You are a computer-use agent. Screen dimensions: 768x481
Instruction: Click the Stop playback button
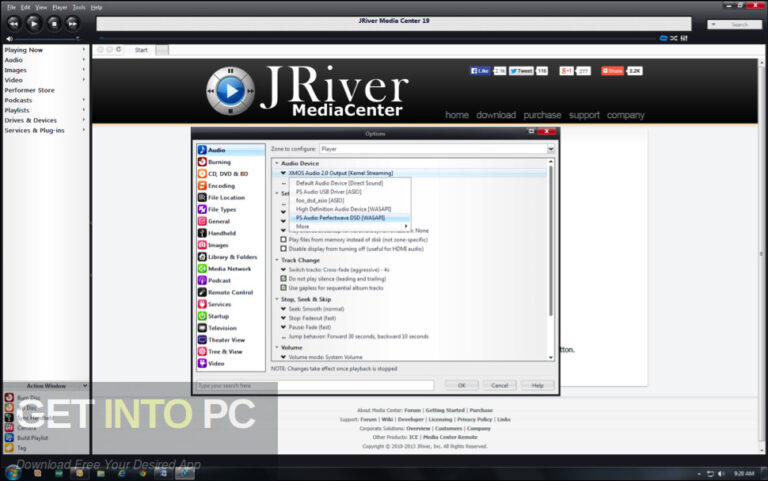coord(54,23)
